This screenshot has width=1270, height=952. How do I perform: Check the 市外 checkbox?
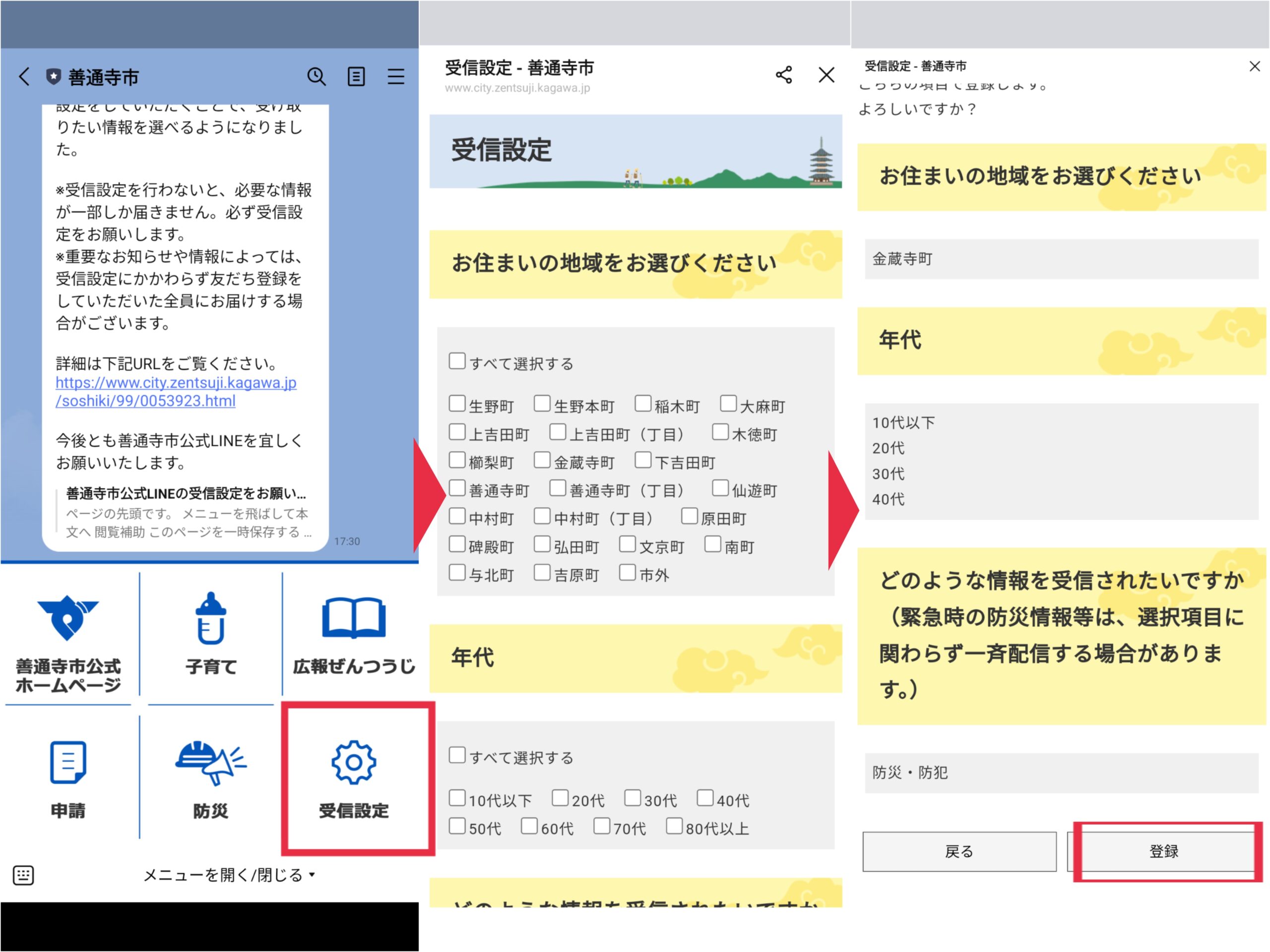click(x=628, y=572)
